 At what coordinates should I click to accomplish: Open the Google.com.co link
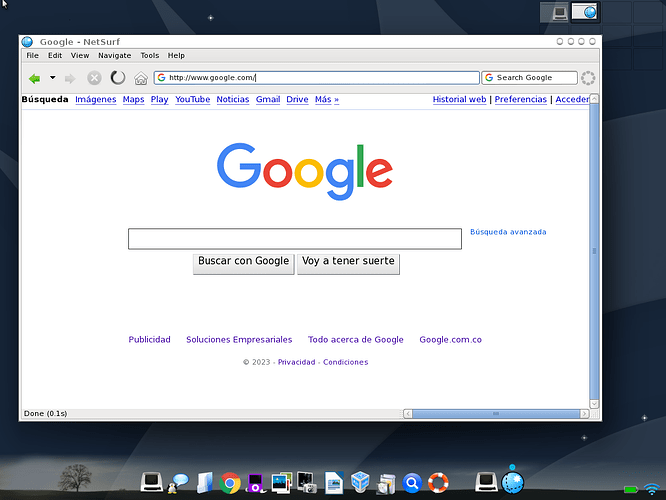(450, 339)
